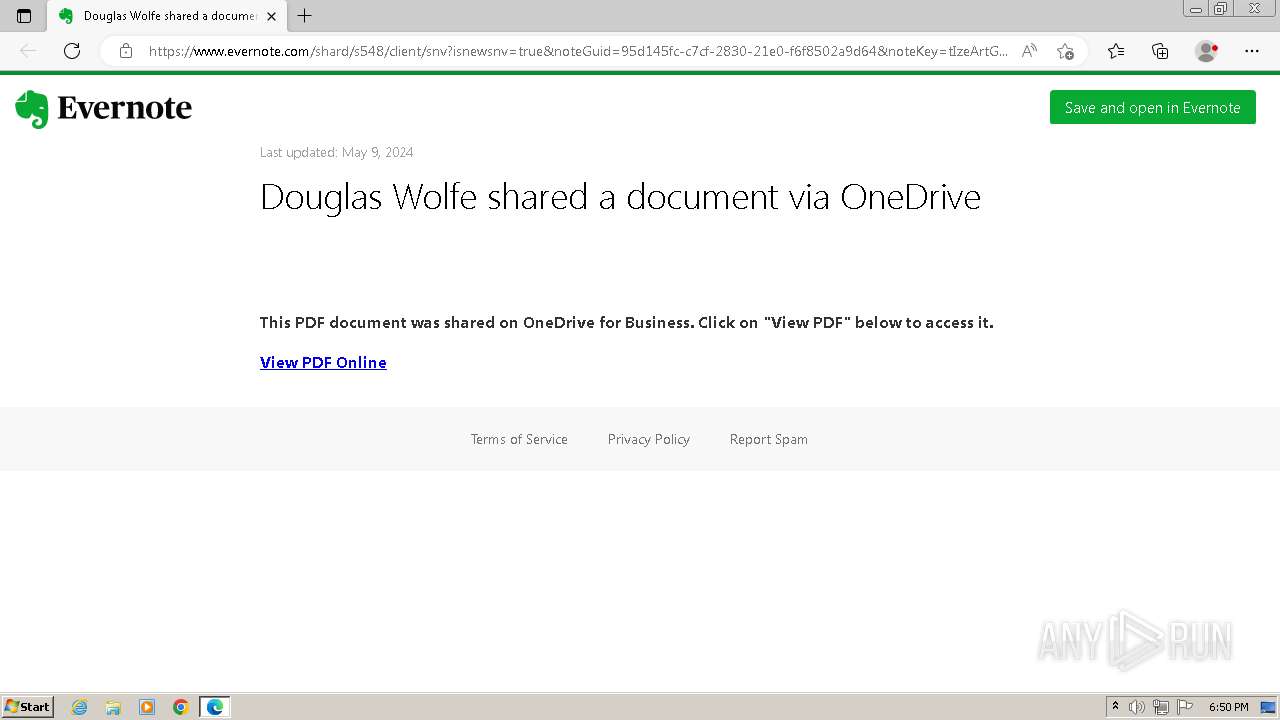Close the Douglas Wolfe shared document tab

tap(271, 16)
